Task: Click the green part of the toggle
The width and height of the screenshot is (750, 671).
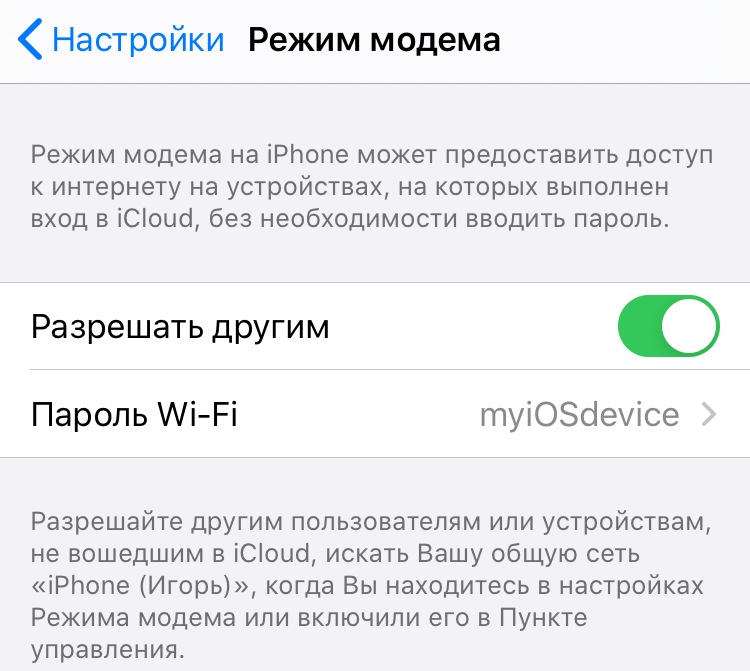Action: 640,326
